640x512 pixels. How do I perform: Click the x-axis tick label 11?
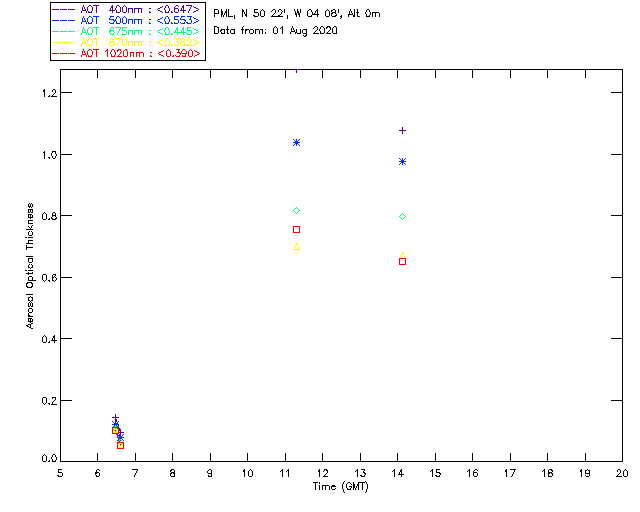[285, 473]
